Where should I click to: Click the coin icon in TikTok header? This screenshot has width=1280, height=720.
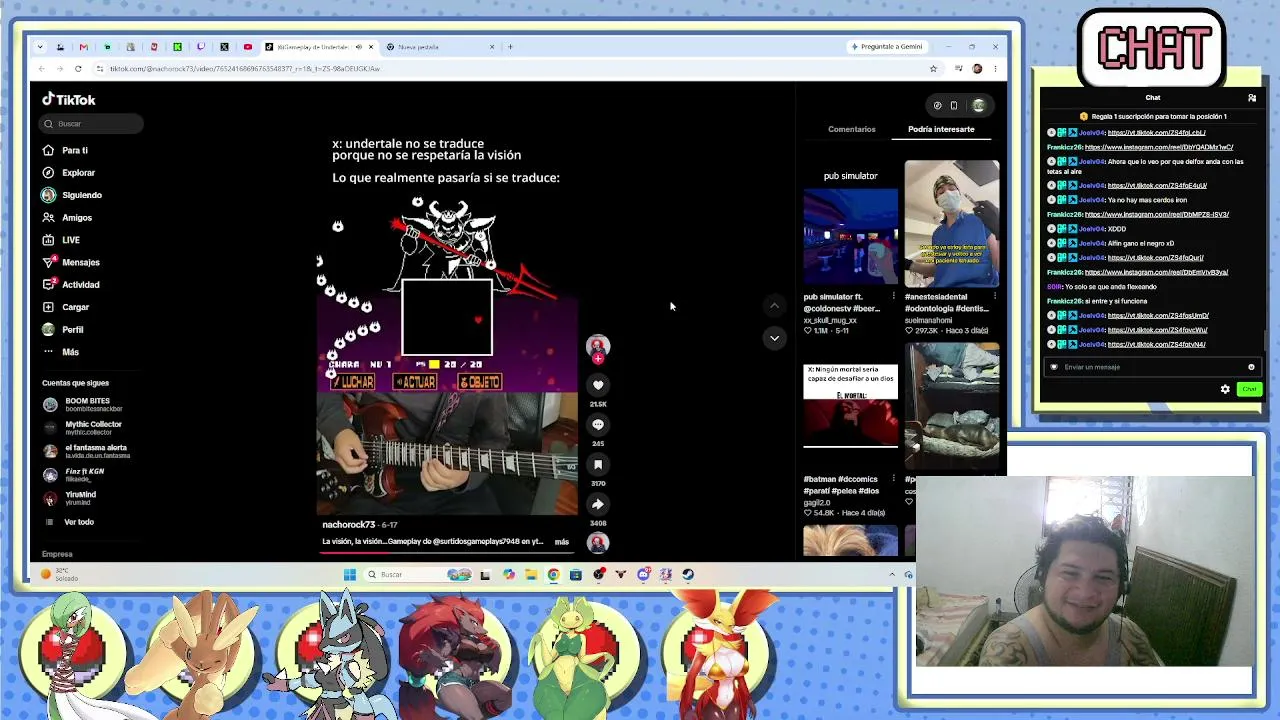tap(937, 105)
